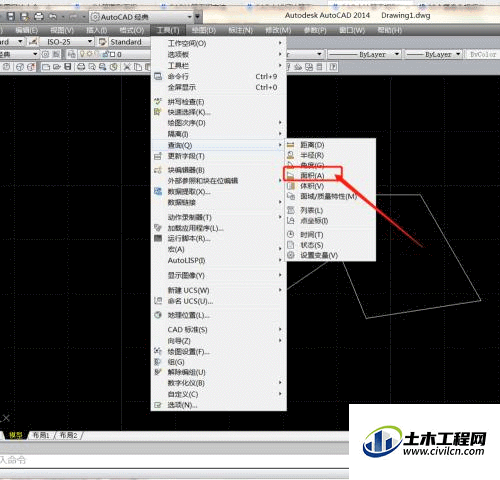500x480 pixels.
Task: Open the ByColor plot style dropdown
Action: [x=483, y=54]
